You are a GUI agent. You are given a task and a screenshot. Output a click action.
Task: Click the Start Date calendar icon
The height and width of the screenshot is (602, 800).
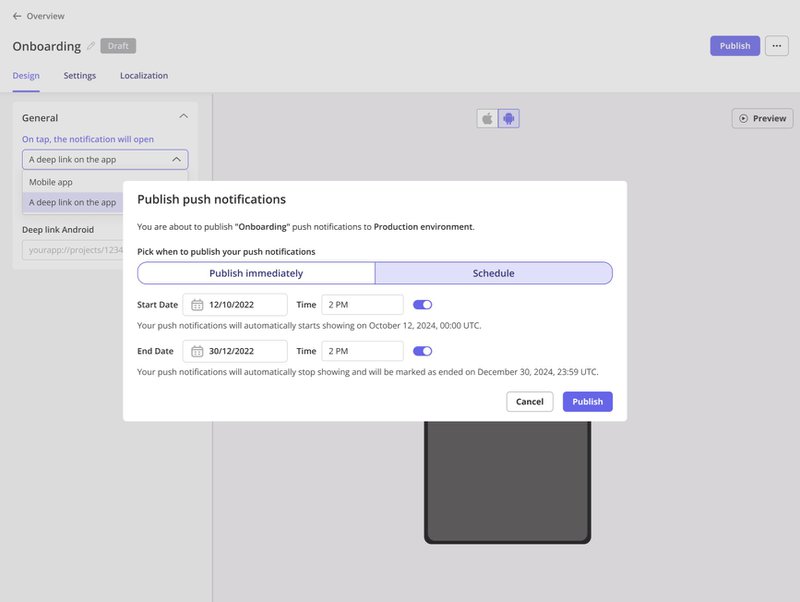point(197,304)
